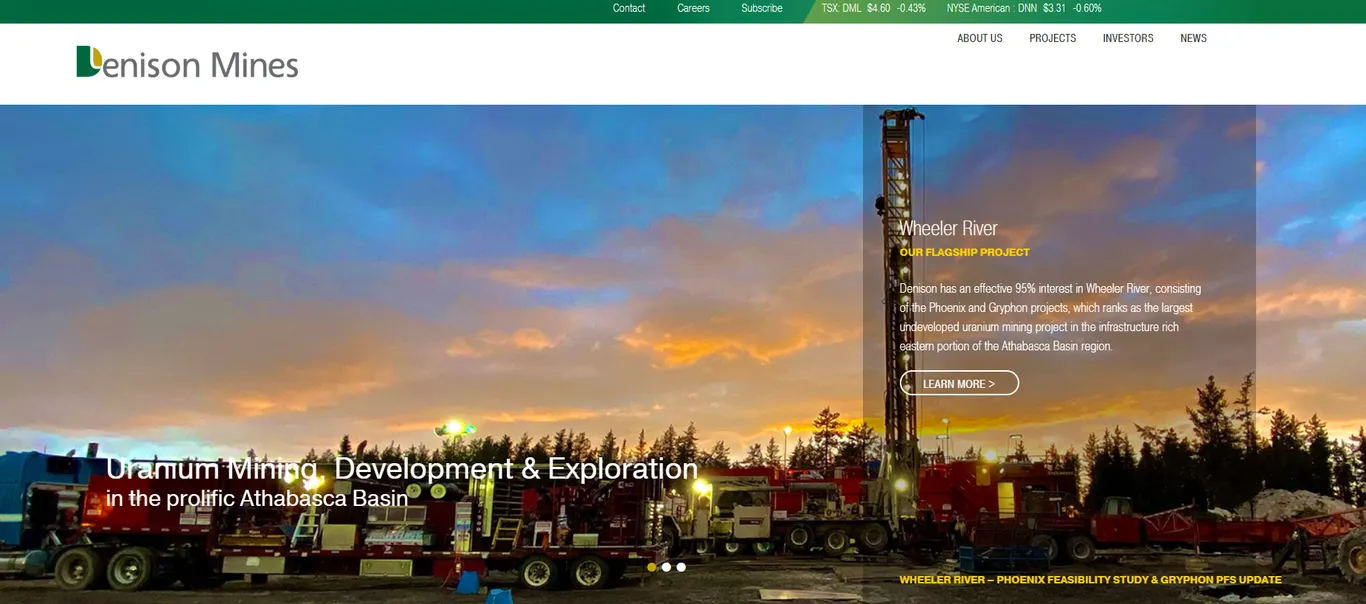Select the third carousel slide dot
The width and height of the screenshot is (1366, 604).
click(x=681, y=567)
